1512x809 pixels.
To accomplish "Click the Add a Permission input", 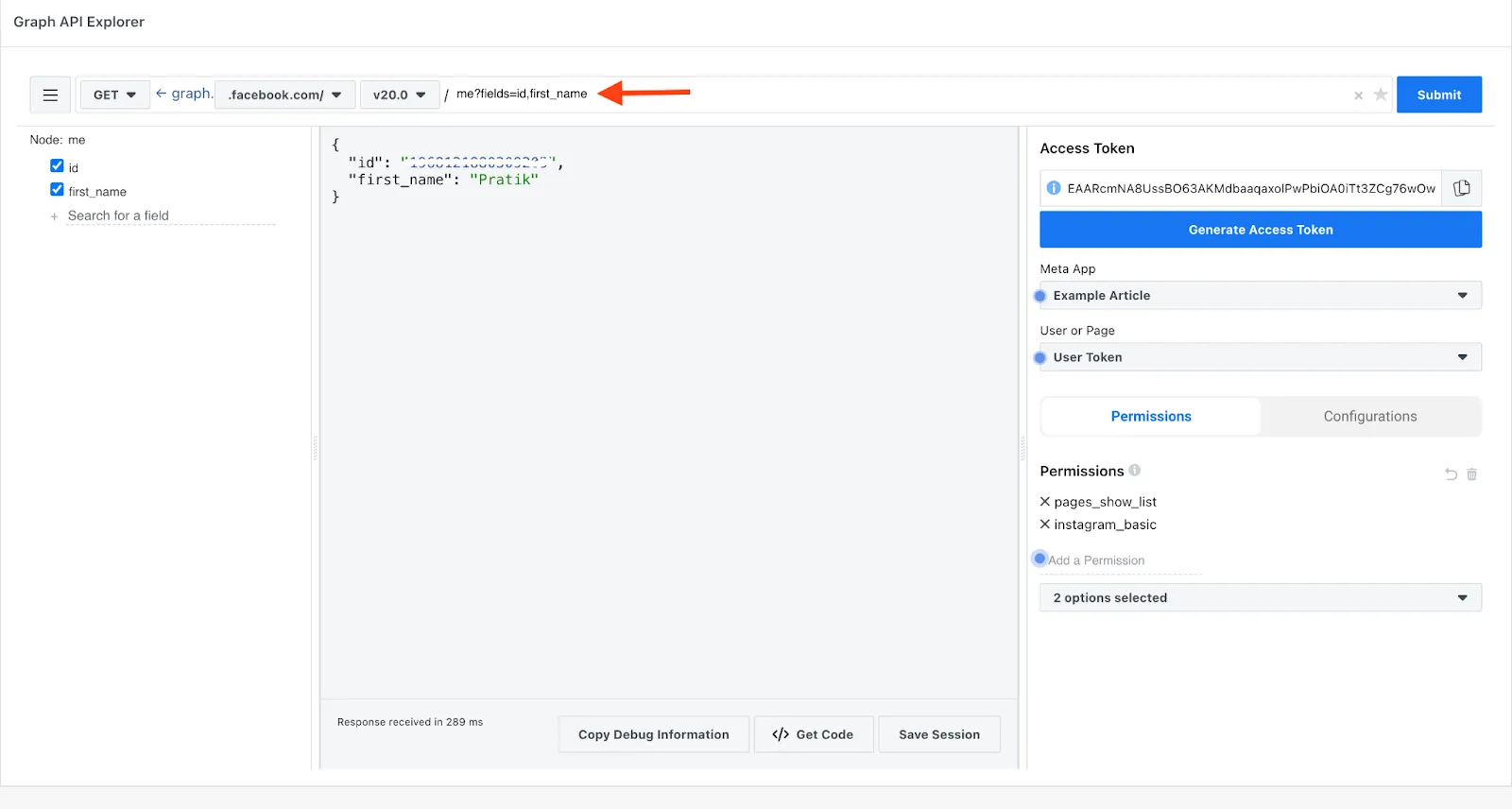I will (x=1124, y=560).
